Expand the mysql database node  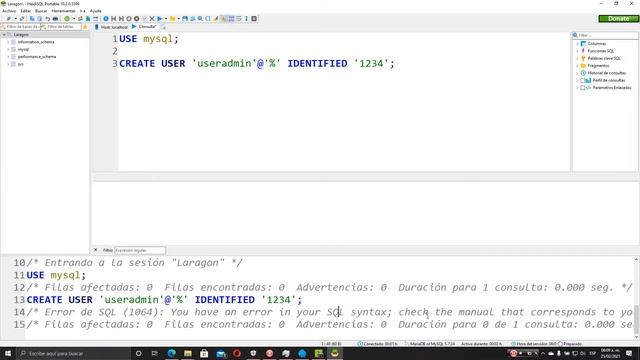tap(9, 49)
